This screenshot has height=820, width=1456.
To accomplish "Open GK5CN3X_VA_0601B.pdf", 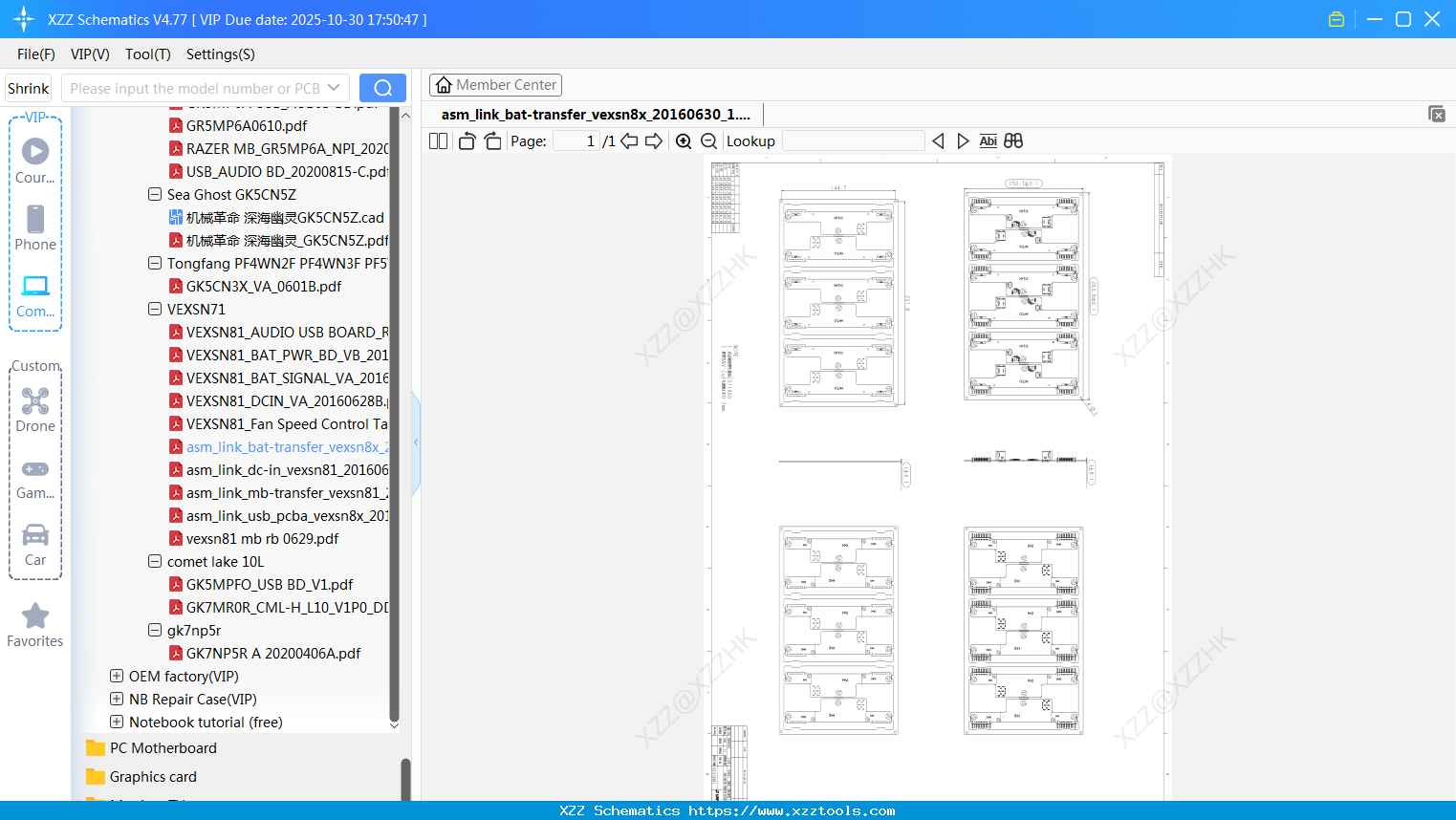I will [x=263, y=286].
